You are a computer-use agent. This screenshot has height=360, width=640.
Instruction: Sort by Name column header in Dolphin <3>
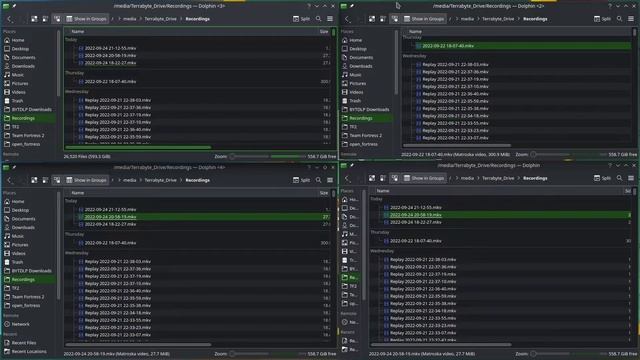78,31
